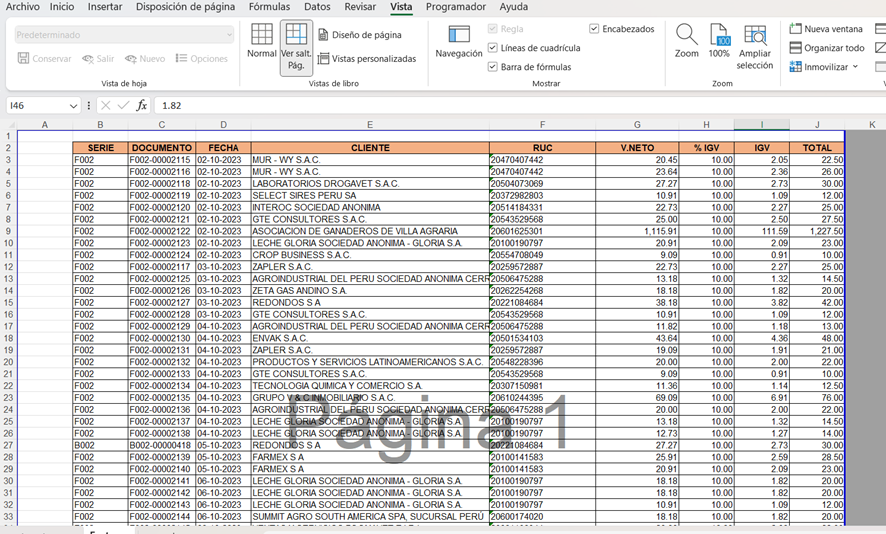Toggle Líneas de cuadrícula checkbox
Image resolution: width=886 pixels, height=534 pixels.
(x=493, y=48)
